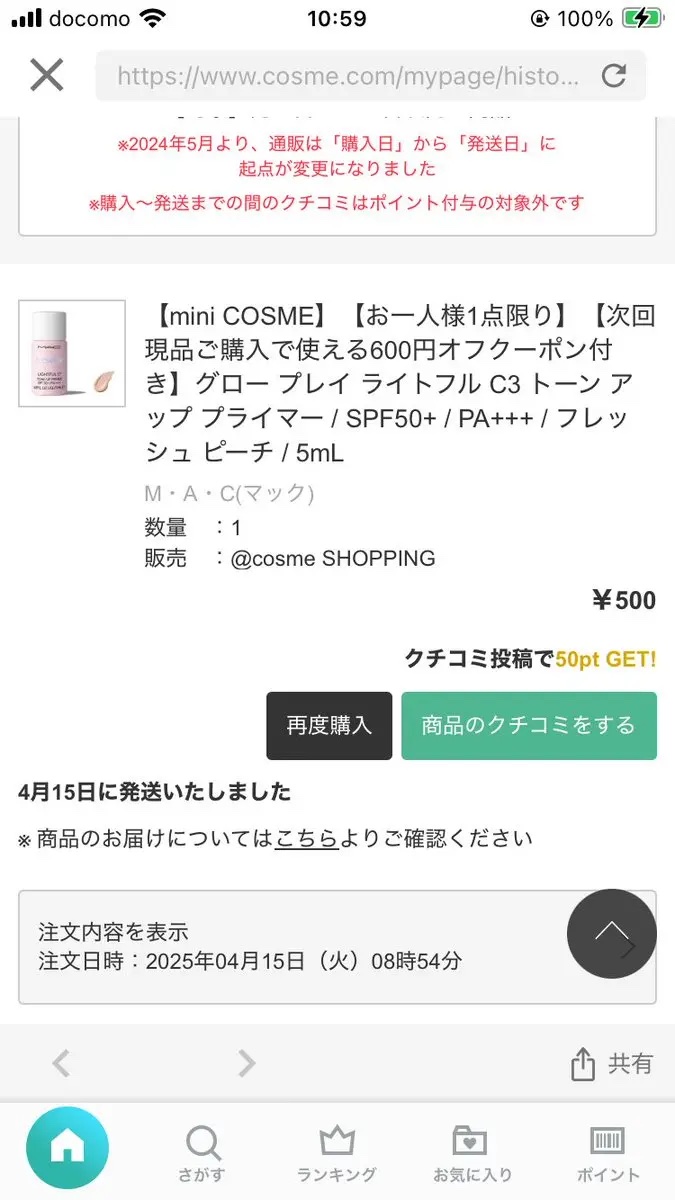Reload the page with refresh icon
Viewport: 675px width, 1200px height.
(x=613, y=75)
